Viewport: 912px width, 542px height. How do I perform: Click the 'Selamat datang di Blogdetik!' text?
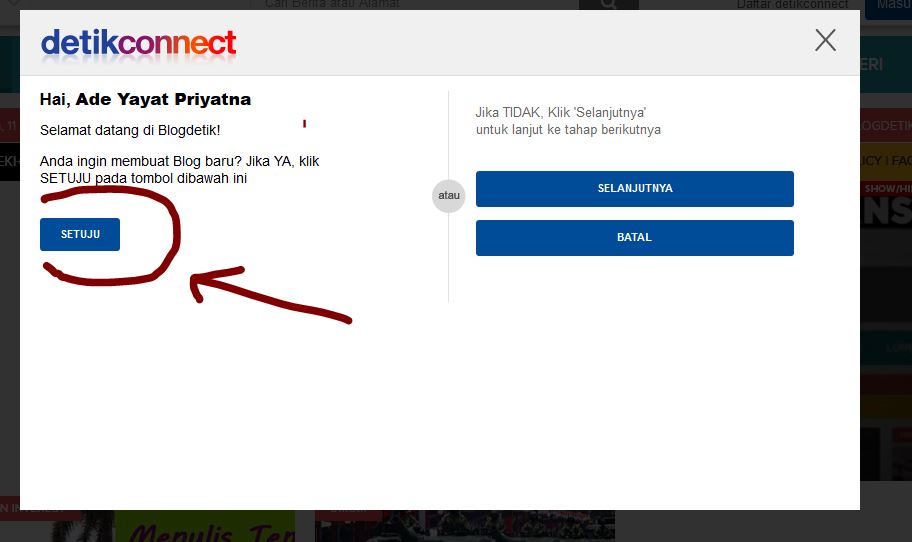click(x=130, y=130)
